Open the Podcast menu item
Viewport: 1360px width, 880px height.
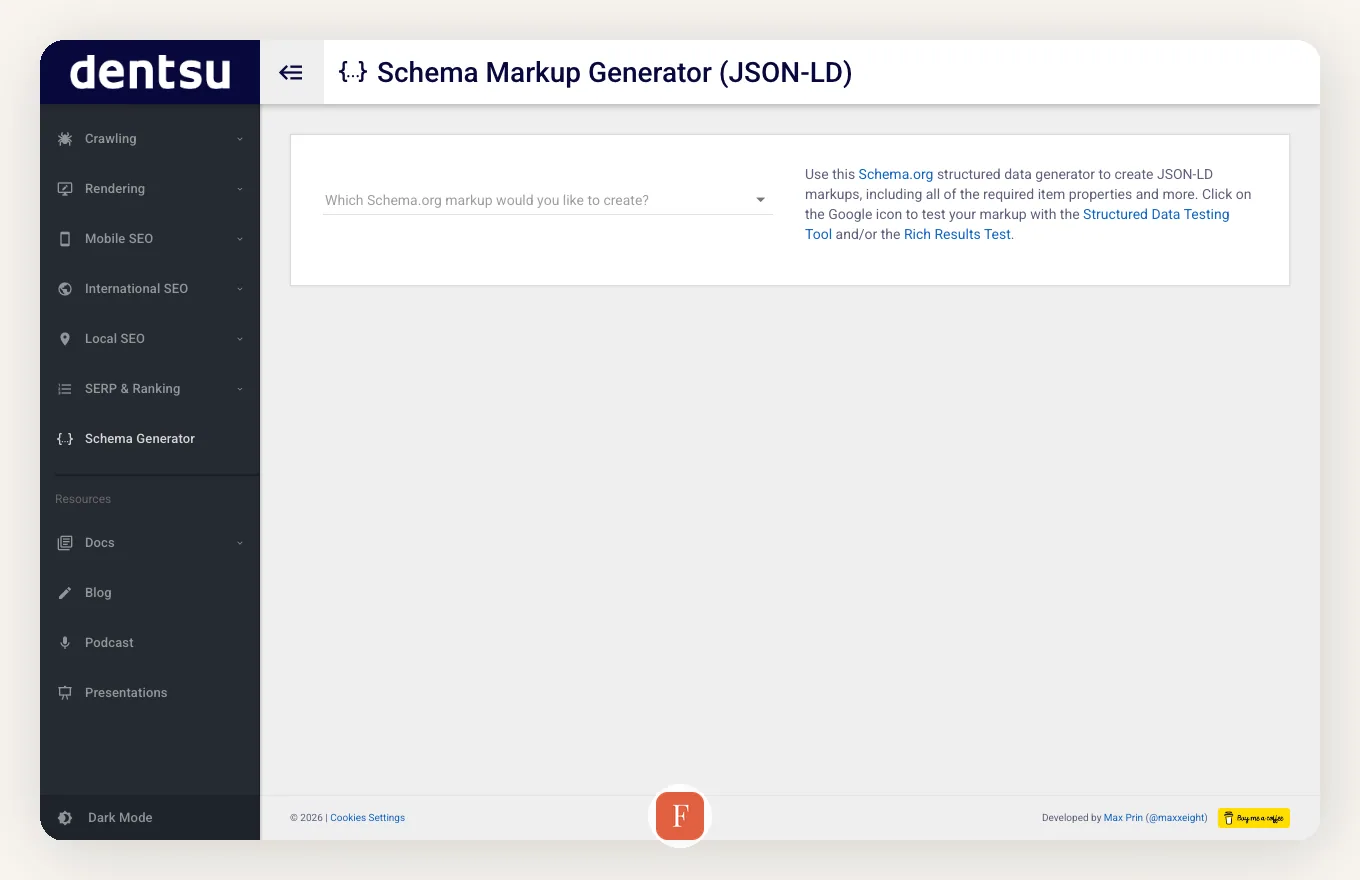(150, 643)
